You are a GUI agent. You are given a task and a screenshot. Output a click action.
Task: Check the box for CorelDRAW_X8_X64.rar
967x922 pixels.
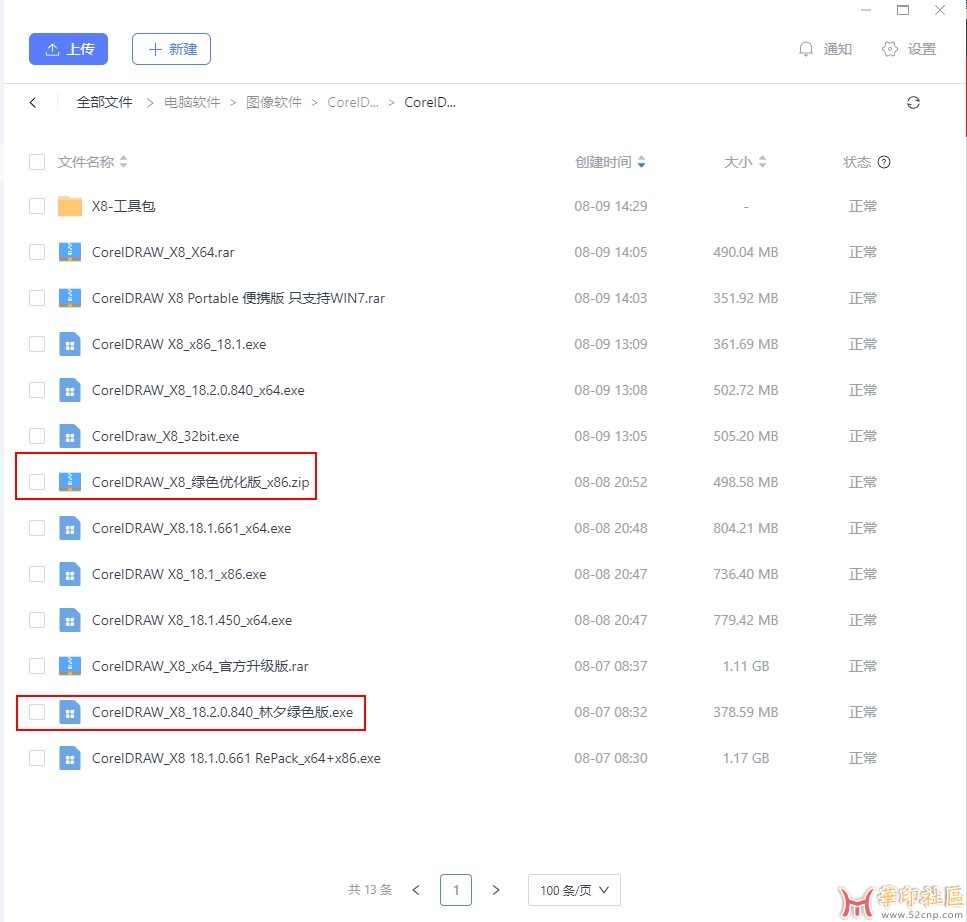(x=37, y=252)
